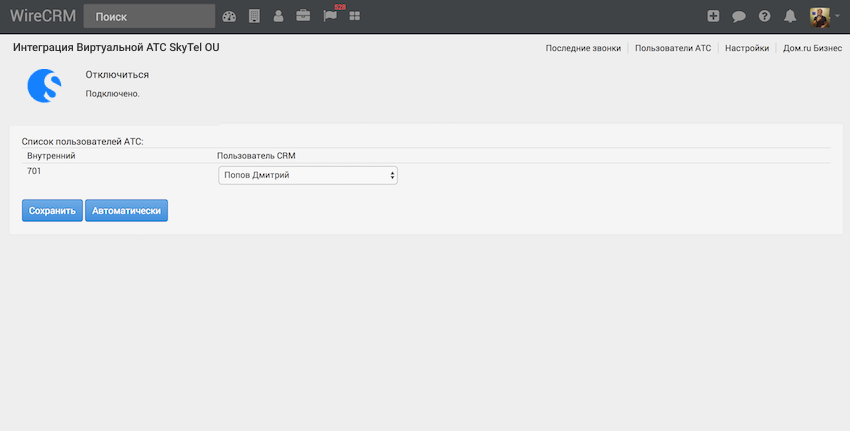Expand the Попов Дмитрий dropdown
This screenshot has height=431, width=850.
tap(308, 175)
